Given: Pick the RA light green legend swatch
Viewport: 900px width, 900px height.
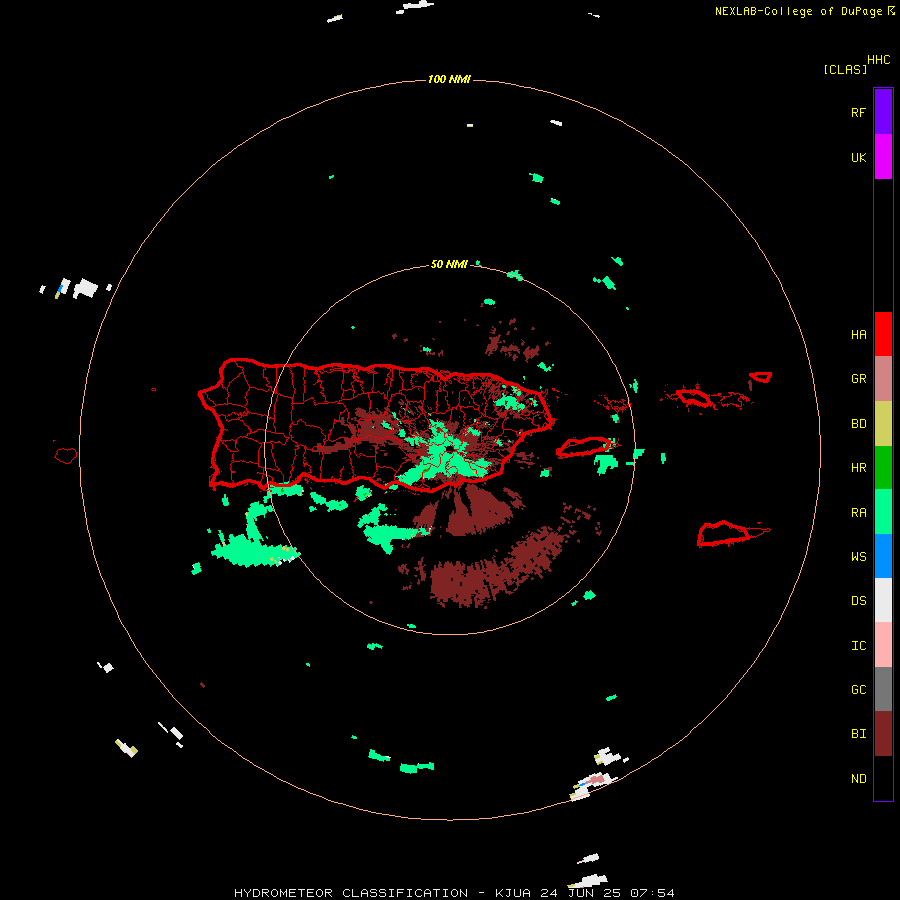Looking at the screenshot, I should (883, 512).
